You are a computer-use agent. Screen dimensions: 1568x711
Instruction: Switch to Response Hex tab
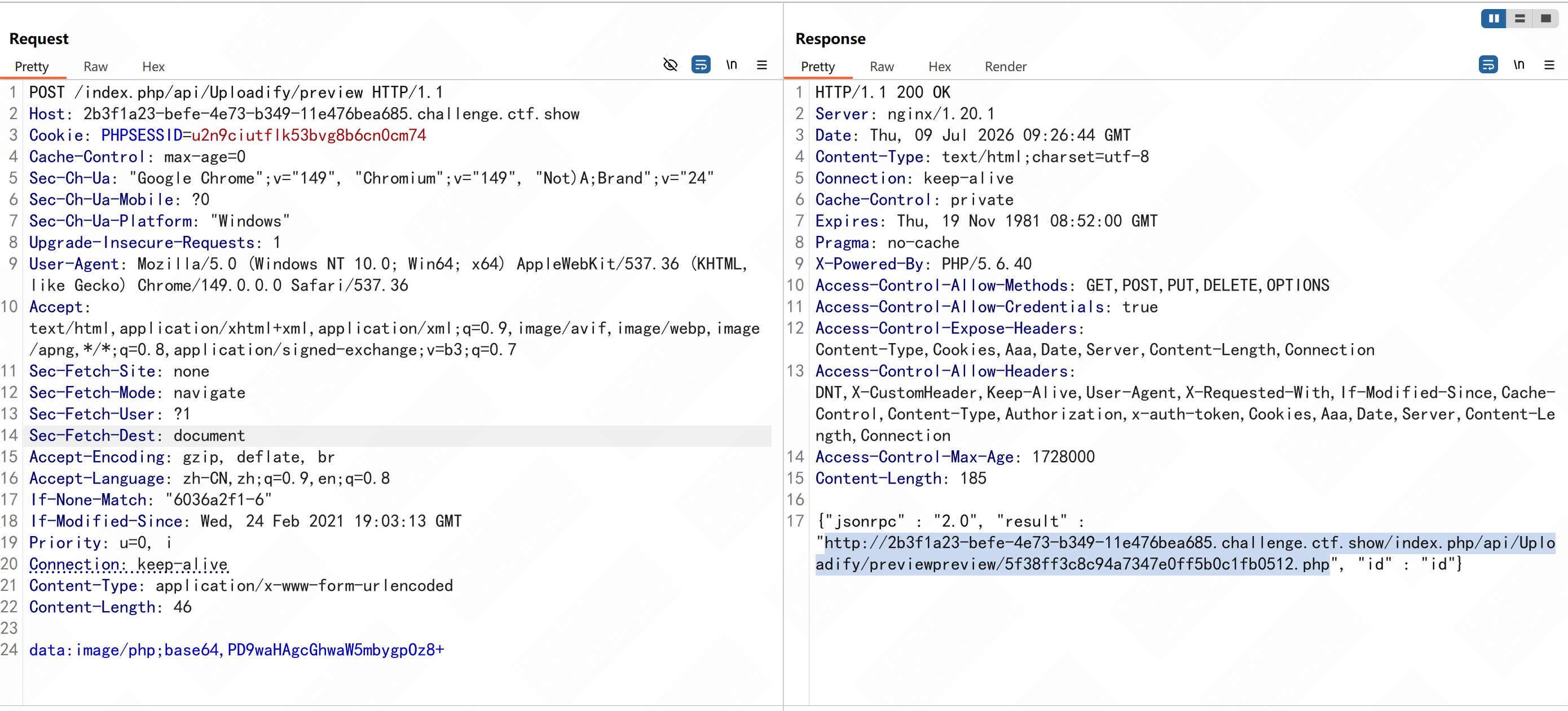[939, 67]
